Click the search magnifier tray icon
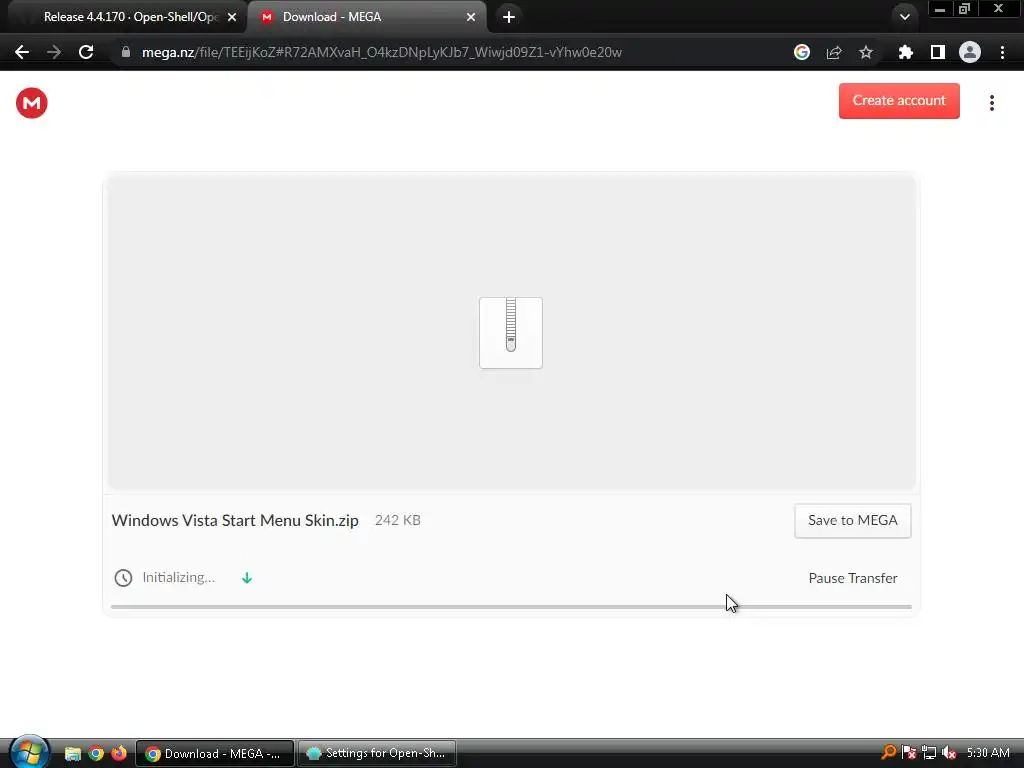This screenshot has width=1024, height=768. (x=888, y=753)
